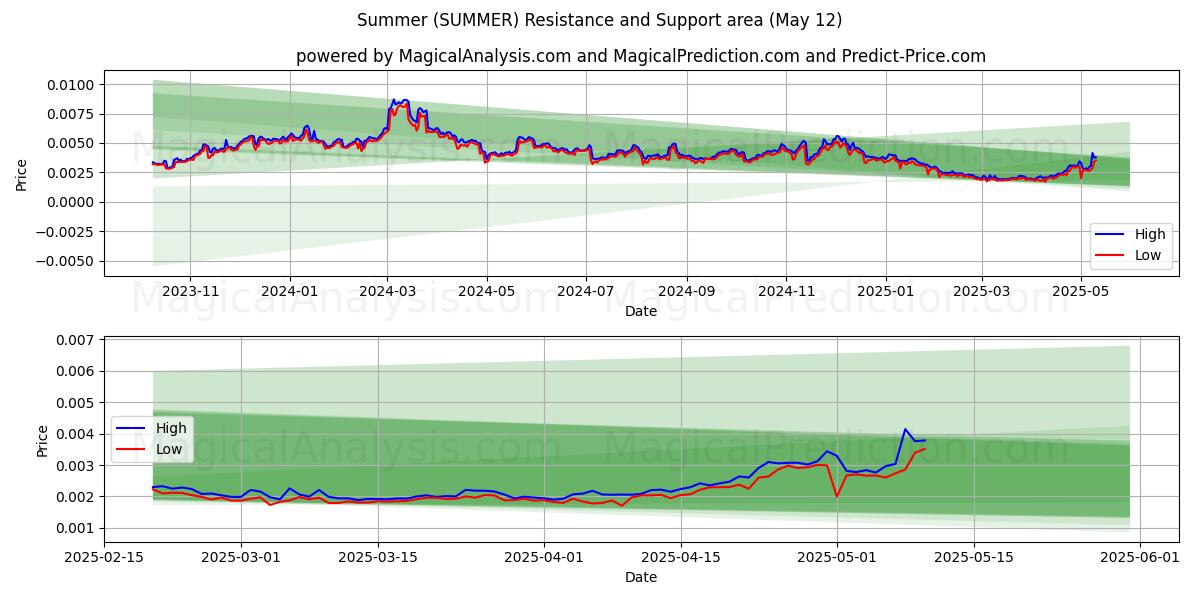Click the "0.0100" y-axis tick value
The width and height of the screenshot is (1200, 600).
[72, 85]
